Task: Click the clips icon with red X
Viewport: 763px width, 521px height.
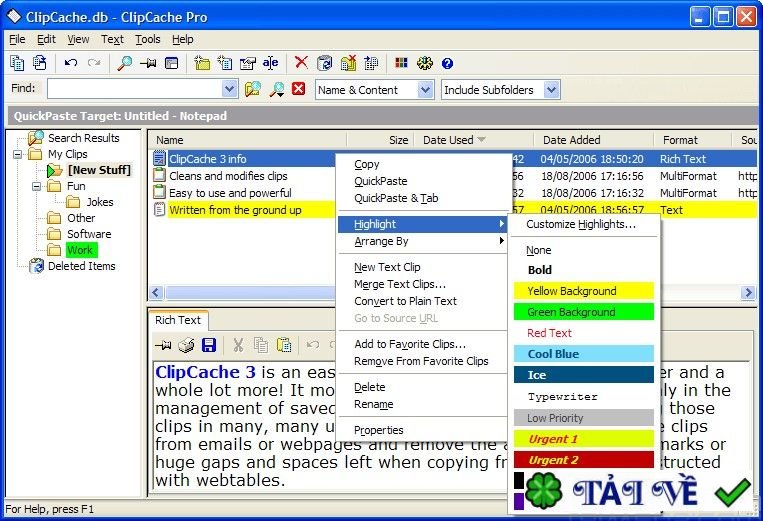Action: point(348,63)
